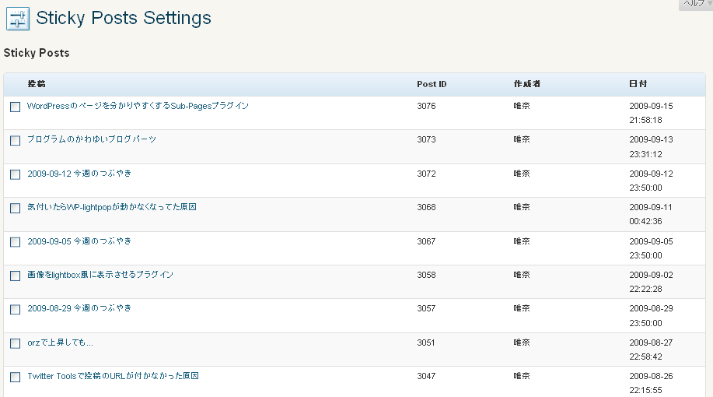Image resolution: width=713 pixels, height=397 pixels.
Task: Click Post ID value 3051
Action: point(426,343)
